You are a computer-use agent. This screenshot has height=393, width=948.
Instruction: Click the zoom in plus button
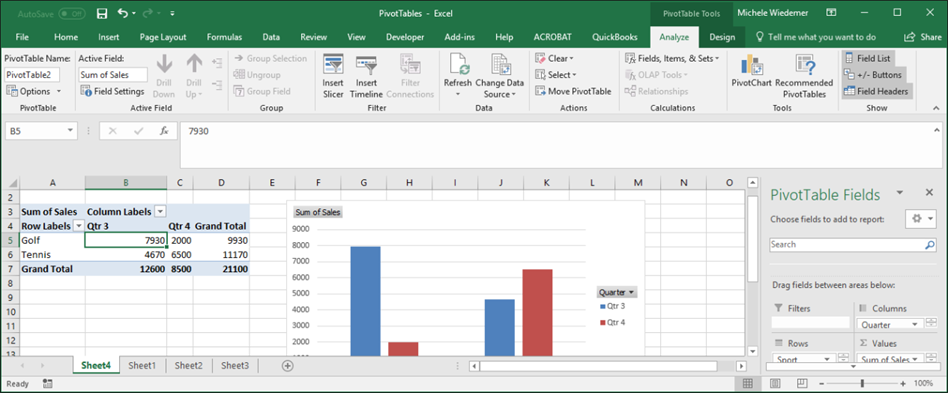(x=903, y=383)
